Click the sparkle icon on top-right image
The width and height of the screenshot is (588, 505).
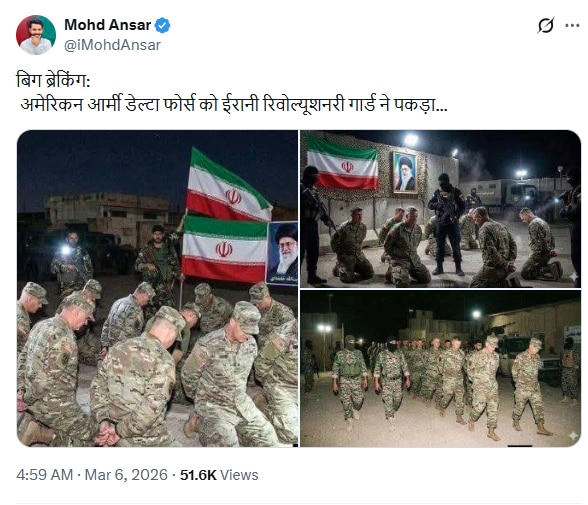pyautogui.click(x=573, y=276)
